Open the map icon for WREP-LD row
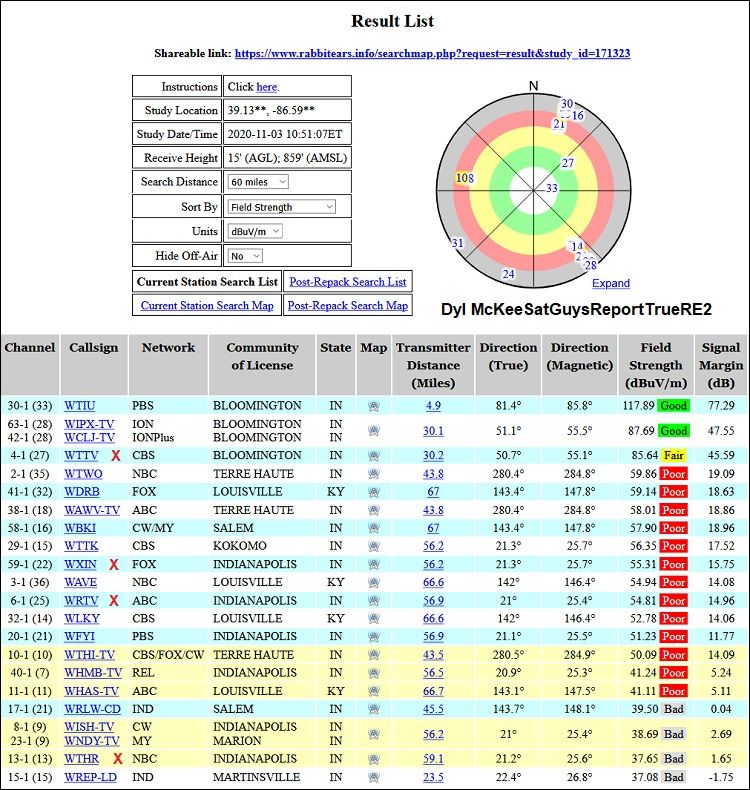Viewport: 750px width, 790px height. pos(373,777)
